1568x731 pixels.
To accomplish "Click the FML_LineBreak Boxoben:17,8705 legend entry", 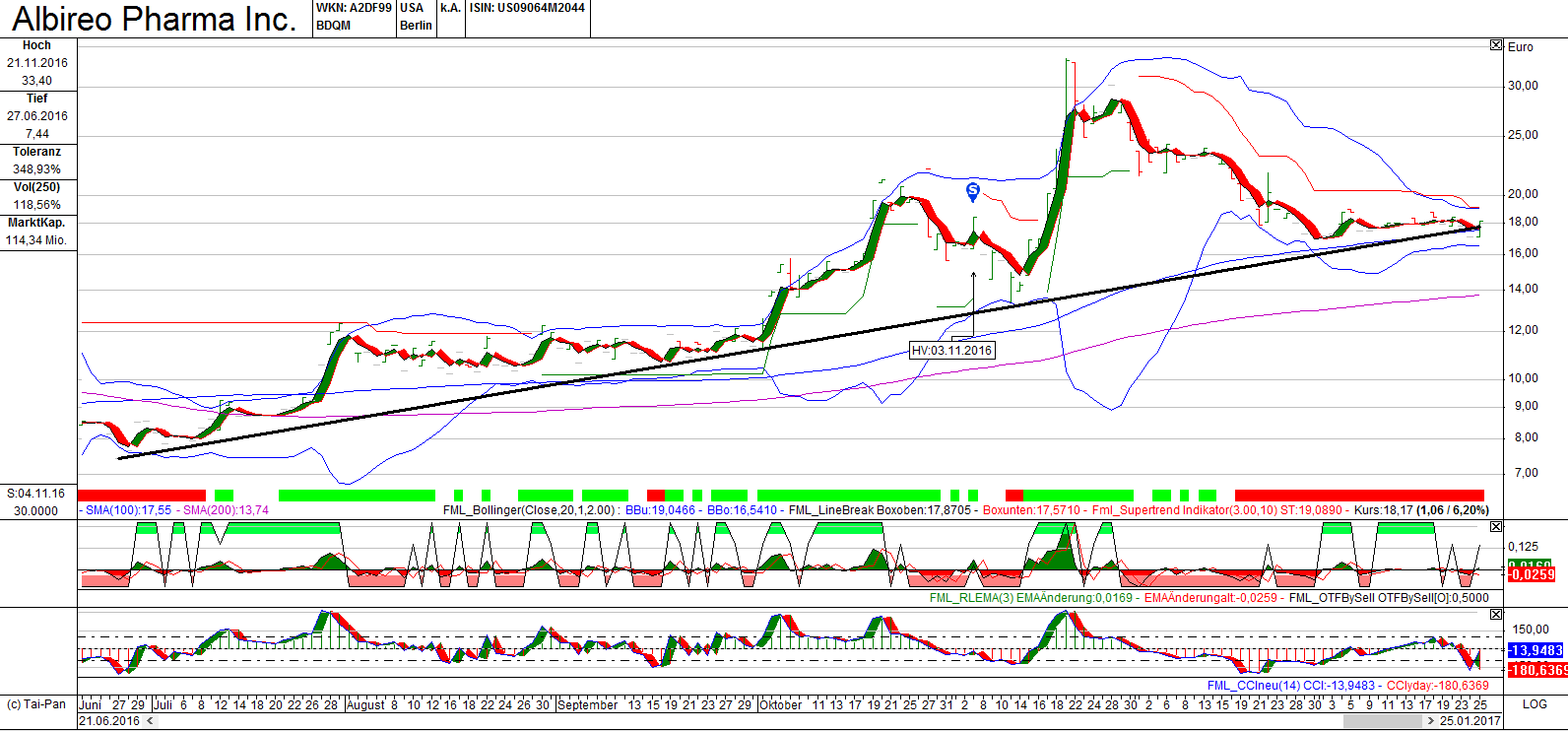I will click(881, 510).
